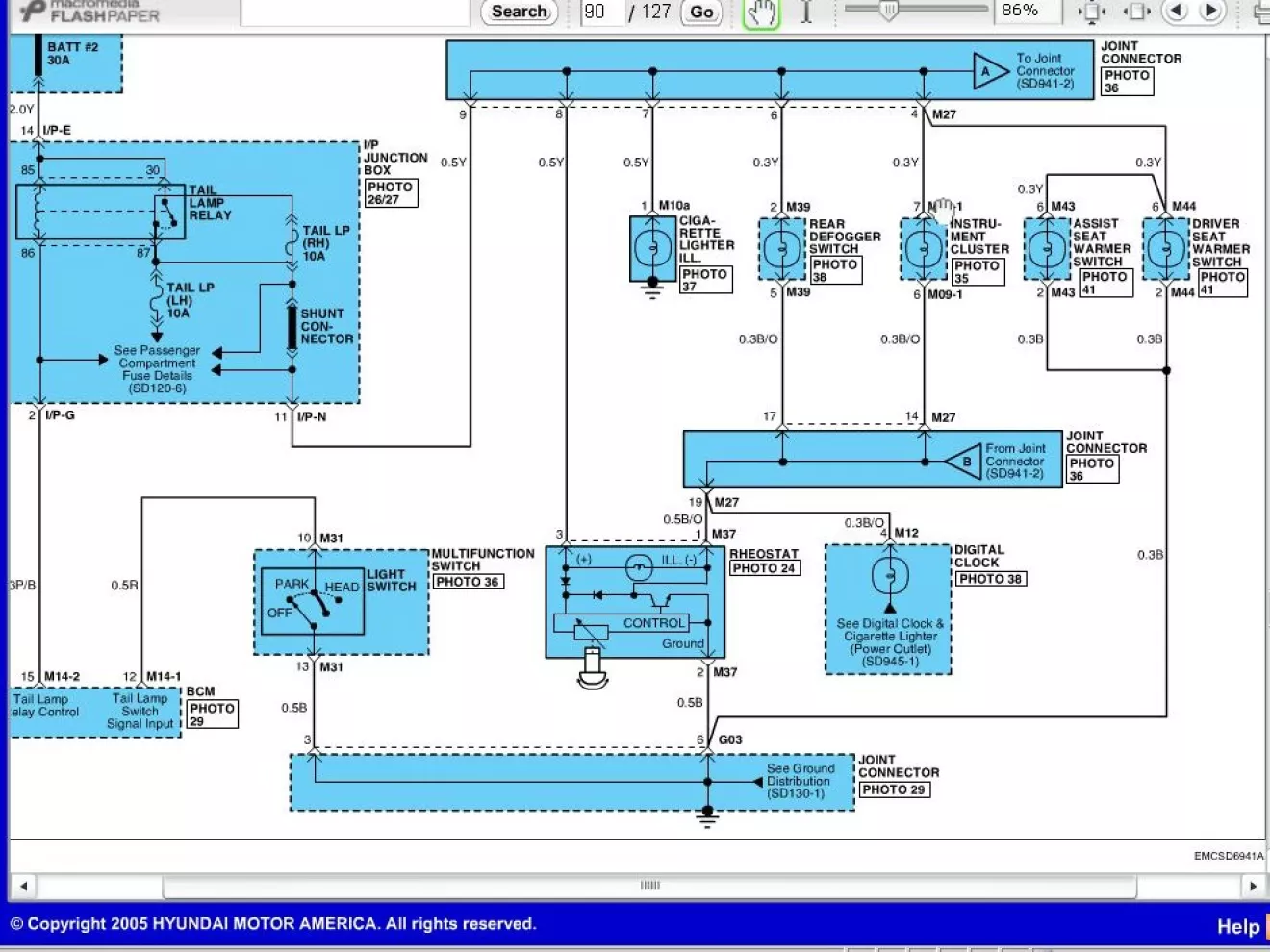This screenshot has height=952, width=1270.
Task: Click the zoom slider handle
Action: (888, 11)
